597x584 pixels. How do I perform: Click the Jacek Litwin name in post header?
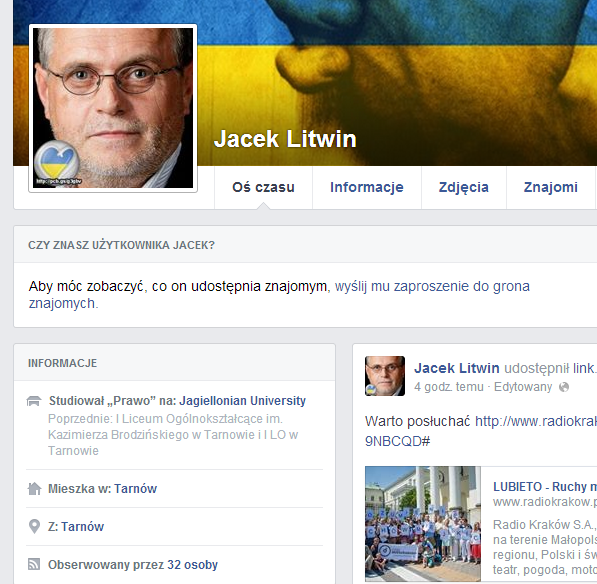(457, 368)
